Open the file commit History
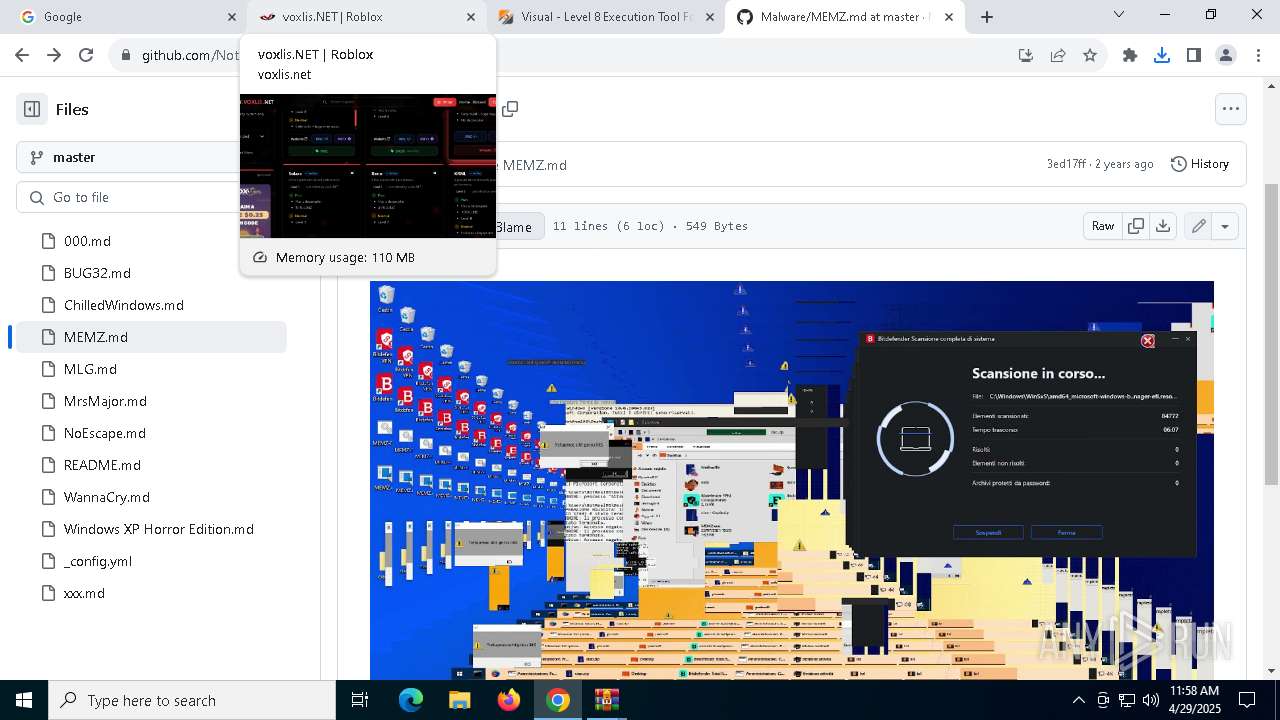 pyautogui.click(x=1200, y=164)
